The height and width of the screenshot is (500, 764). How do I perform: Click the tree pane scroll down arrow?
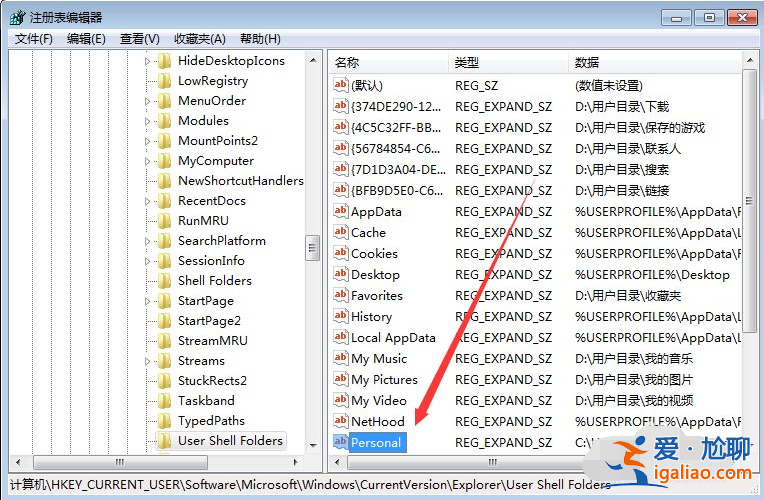click(313, 445)
